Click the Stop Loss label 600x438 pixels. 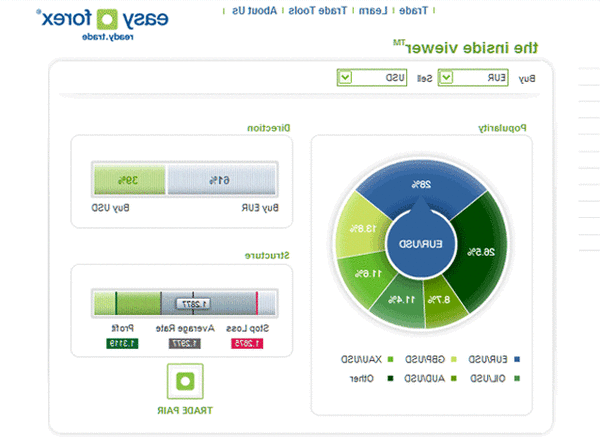click(248, 328)
